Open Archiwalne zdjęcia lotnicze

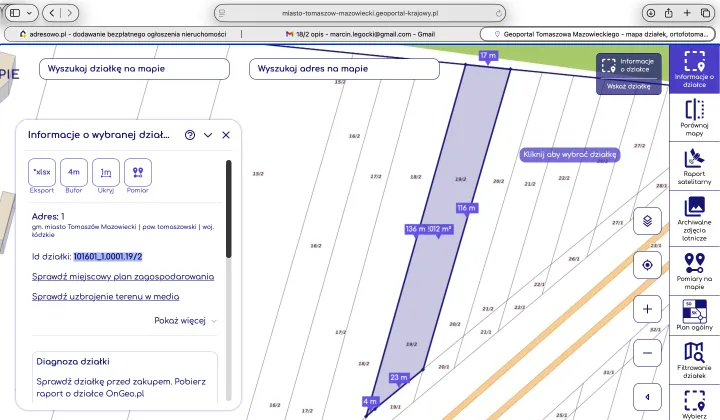coord(694,218)
